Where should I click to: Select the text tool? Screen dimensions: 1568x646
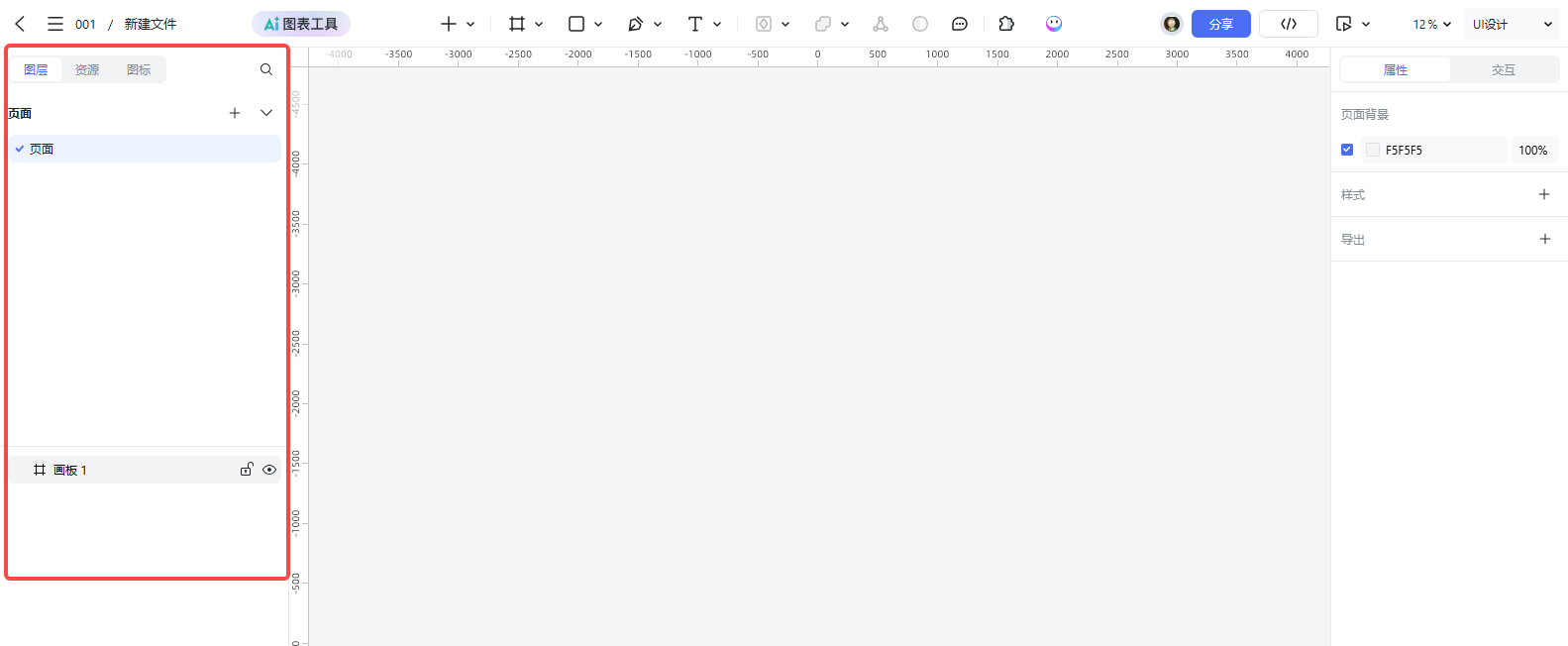[x=695, y=24]
